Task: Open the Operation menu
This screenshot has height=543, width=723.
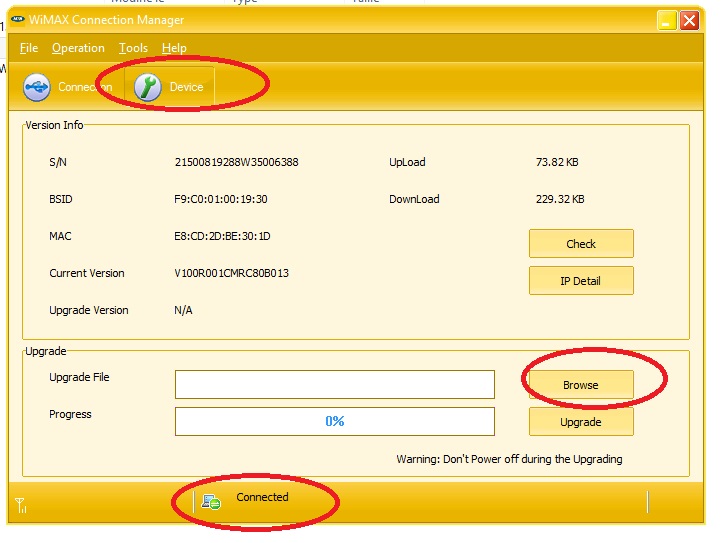Action: pos(78,48)
